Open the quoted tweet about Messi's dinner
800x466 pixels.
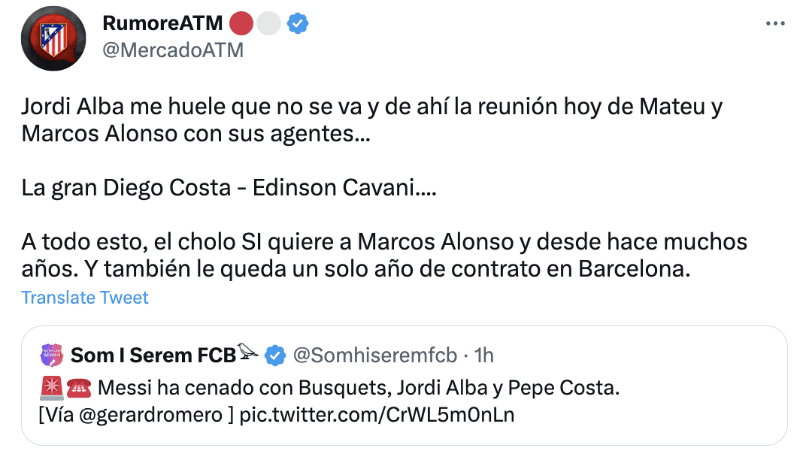[x=404, y=385]
